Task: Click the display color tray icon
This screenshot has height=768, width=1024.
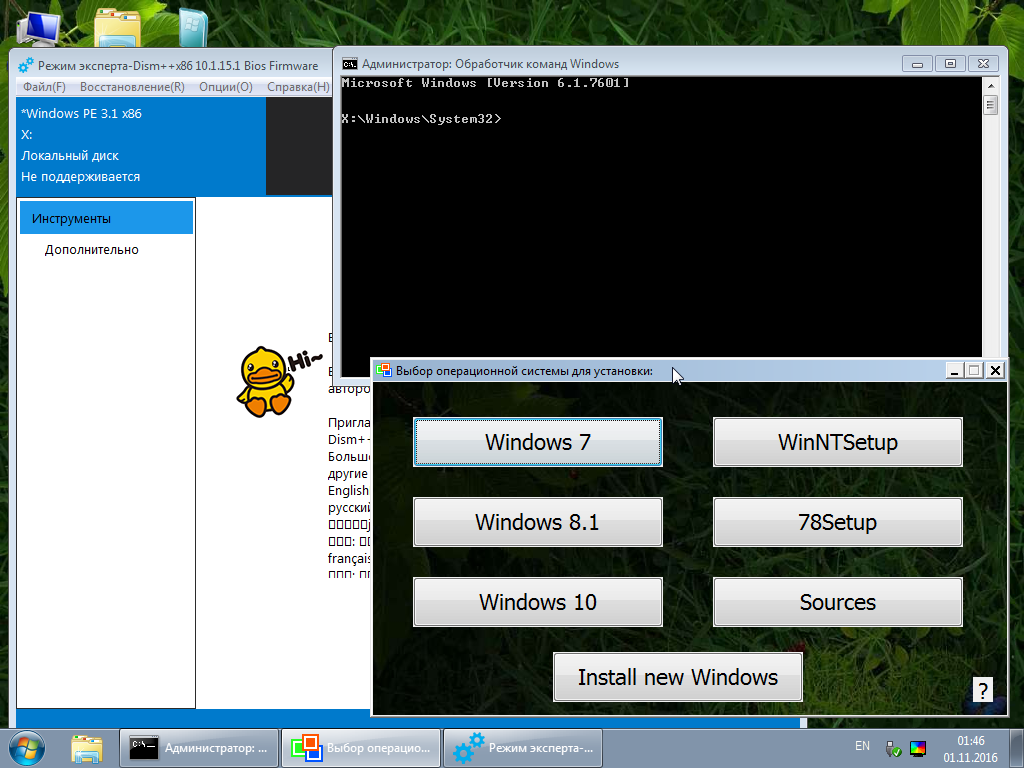Action: (x=916, y=746)
